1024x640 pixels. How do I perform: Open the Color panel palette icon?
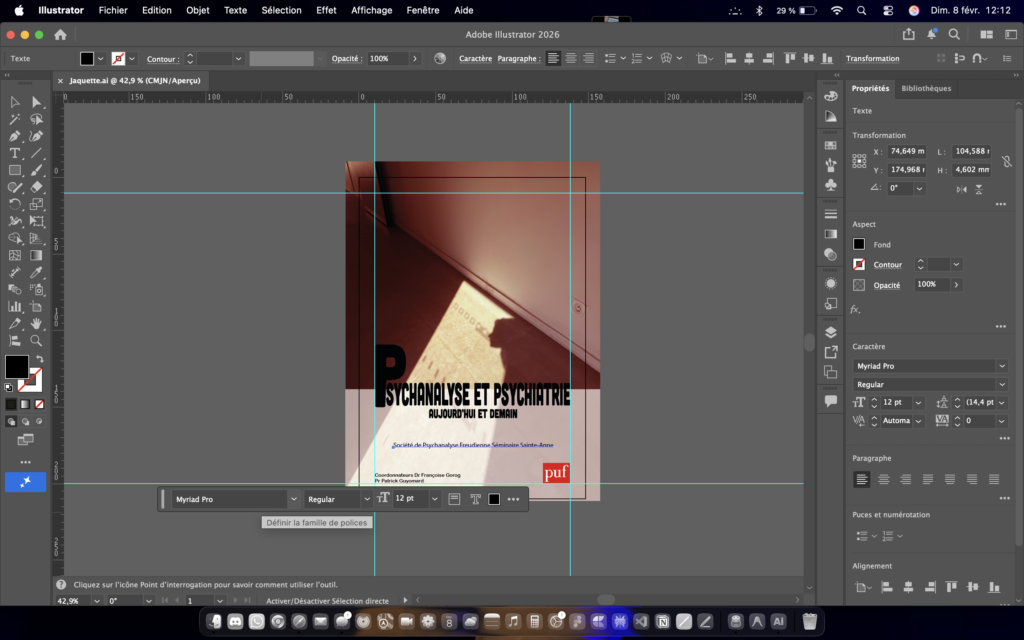point(831,96)
